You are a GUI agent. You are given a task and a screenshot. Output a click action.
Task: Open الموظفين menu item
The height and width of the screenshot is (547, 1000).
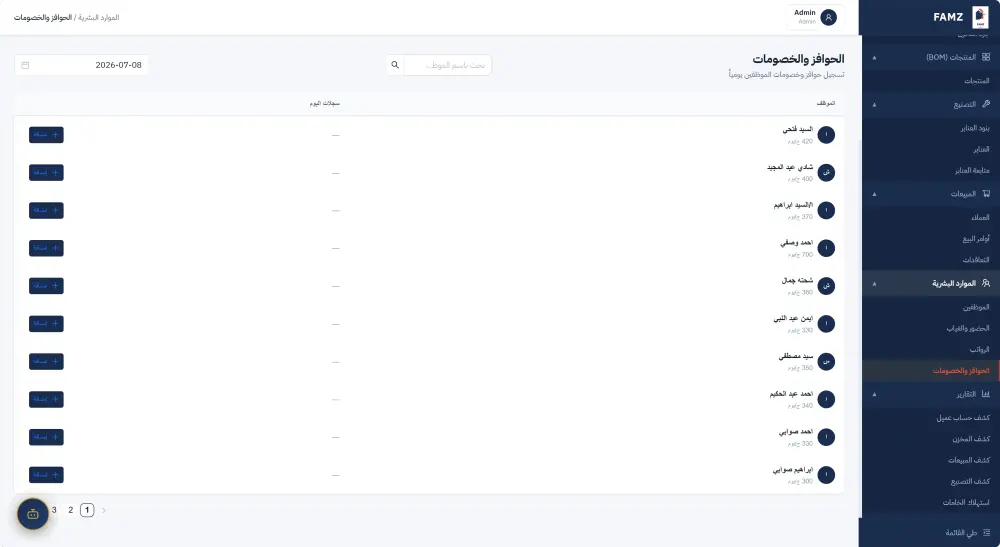976,307
